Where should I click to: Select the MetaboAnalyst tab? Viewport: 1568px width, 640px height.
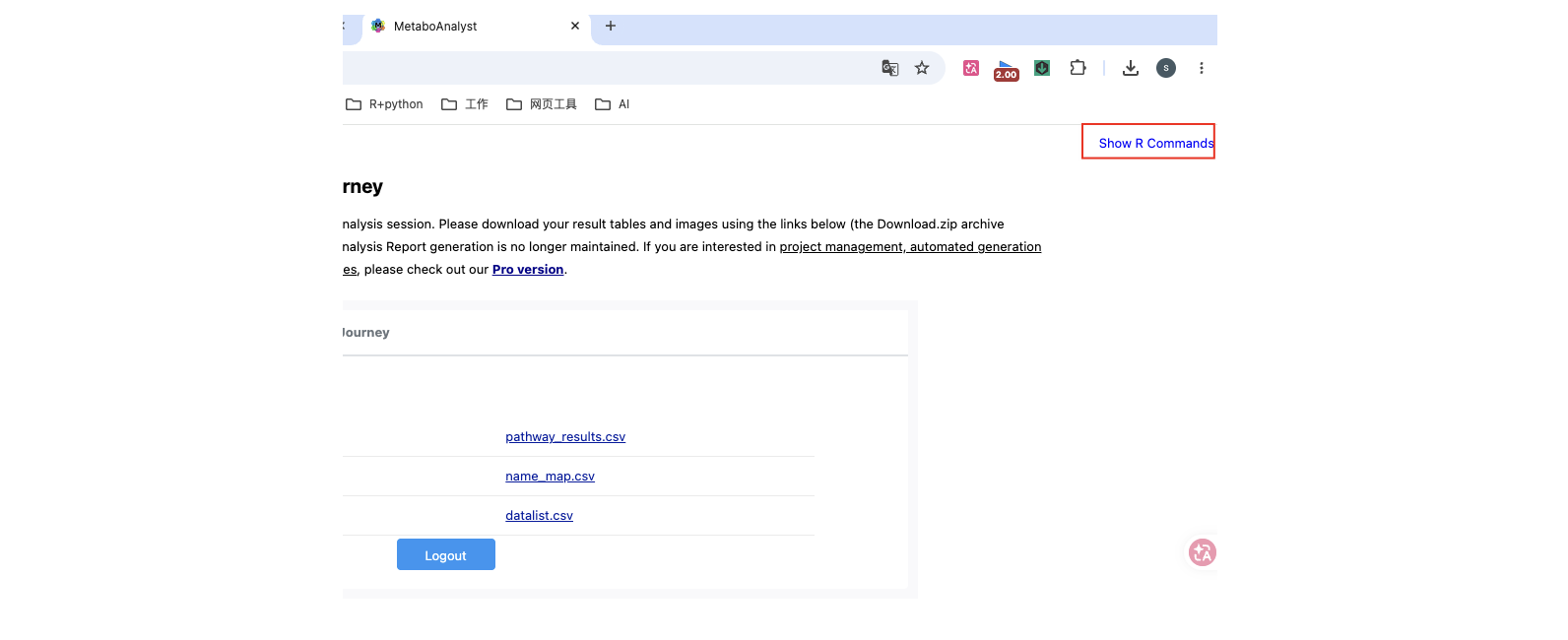click(x=476, y=27)
